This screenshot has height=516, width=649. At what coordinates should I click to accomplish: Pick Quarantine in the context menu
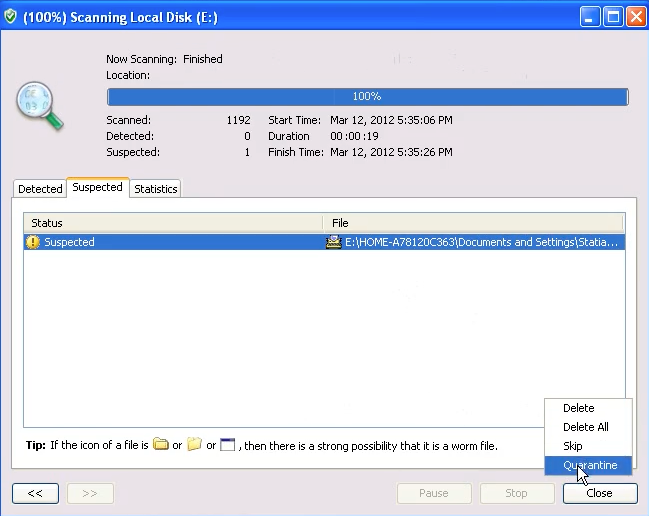589,465
